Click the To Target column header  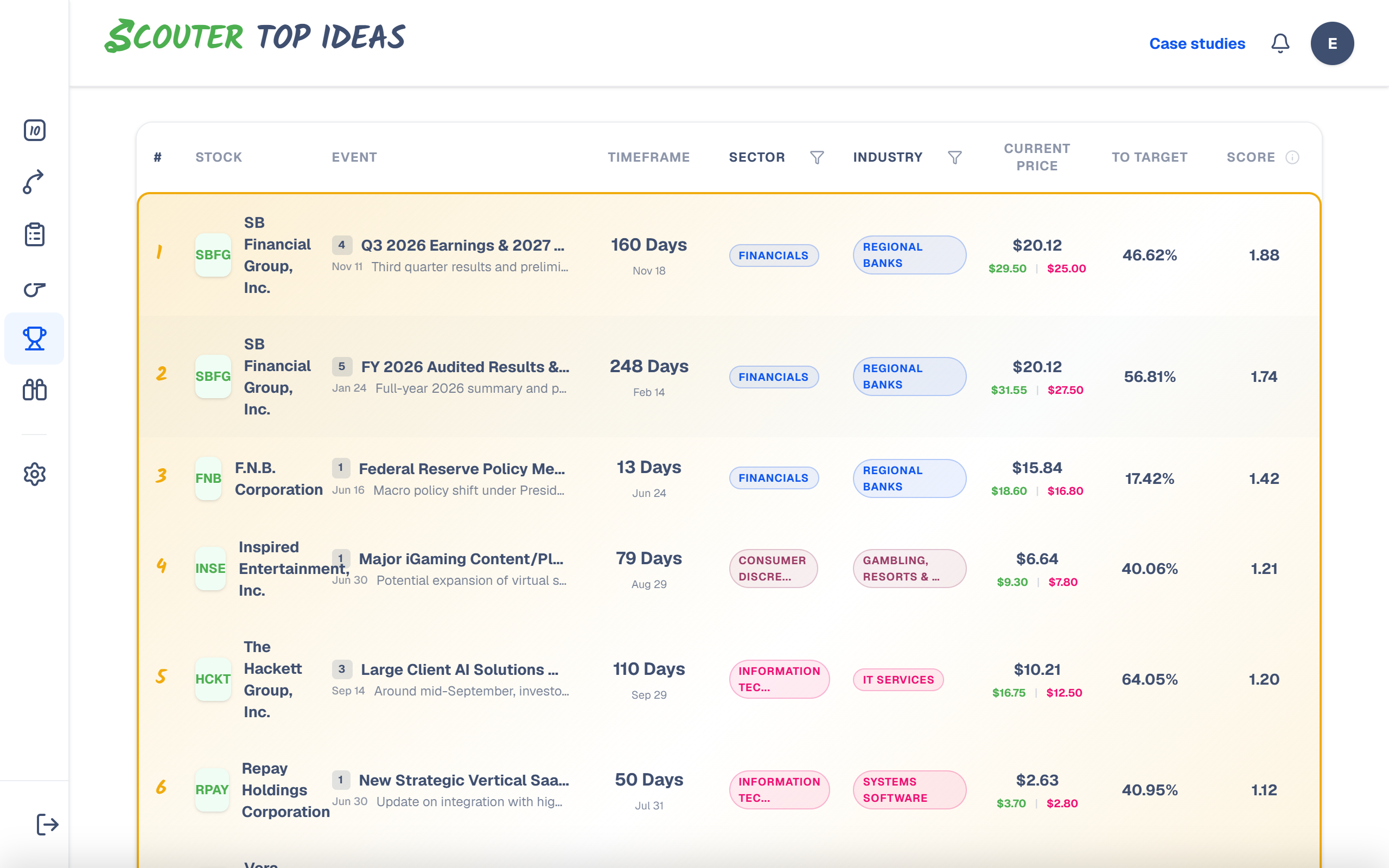pos(1149,157)
